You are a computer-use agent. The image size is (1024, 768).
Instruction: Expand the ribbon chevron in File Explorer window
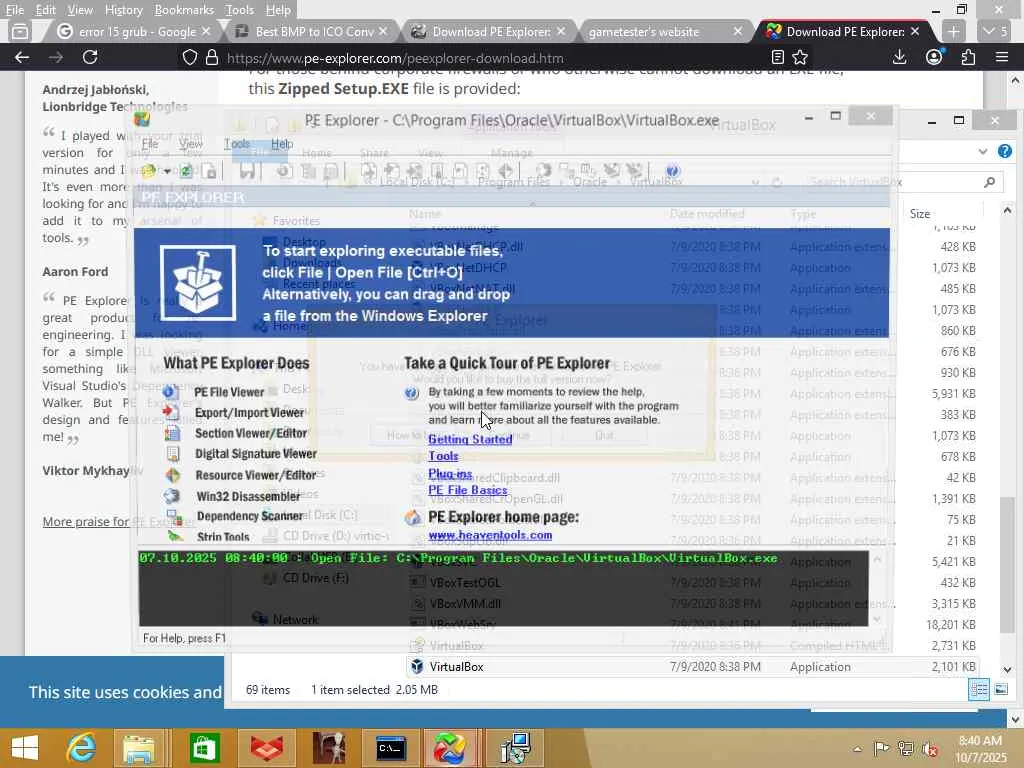point(983,152)
